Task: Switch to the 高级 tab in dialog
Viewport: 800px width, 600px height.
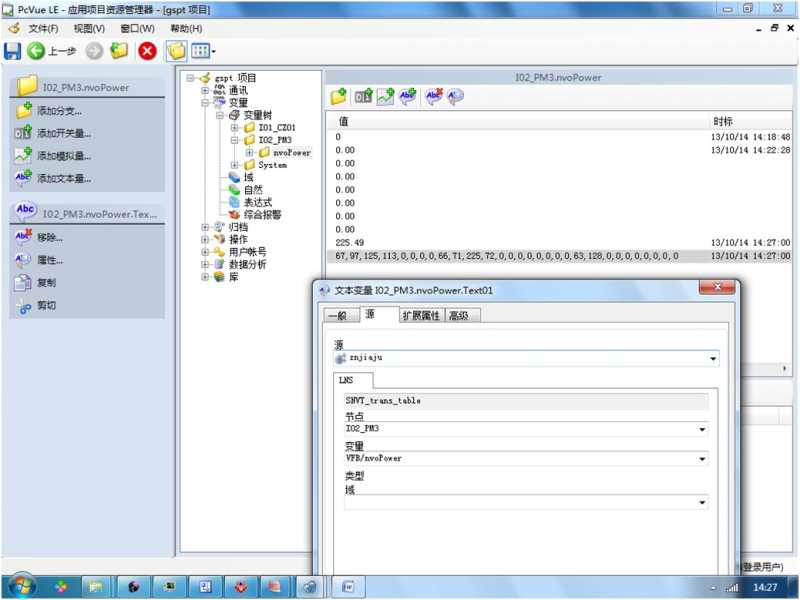Action: tap(459, 316)
